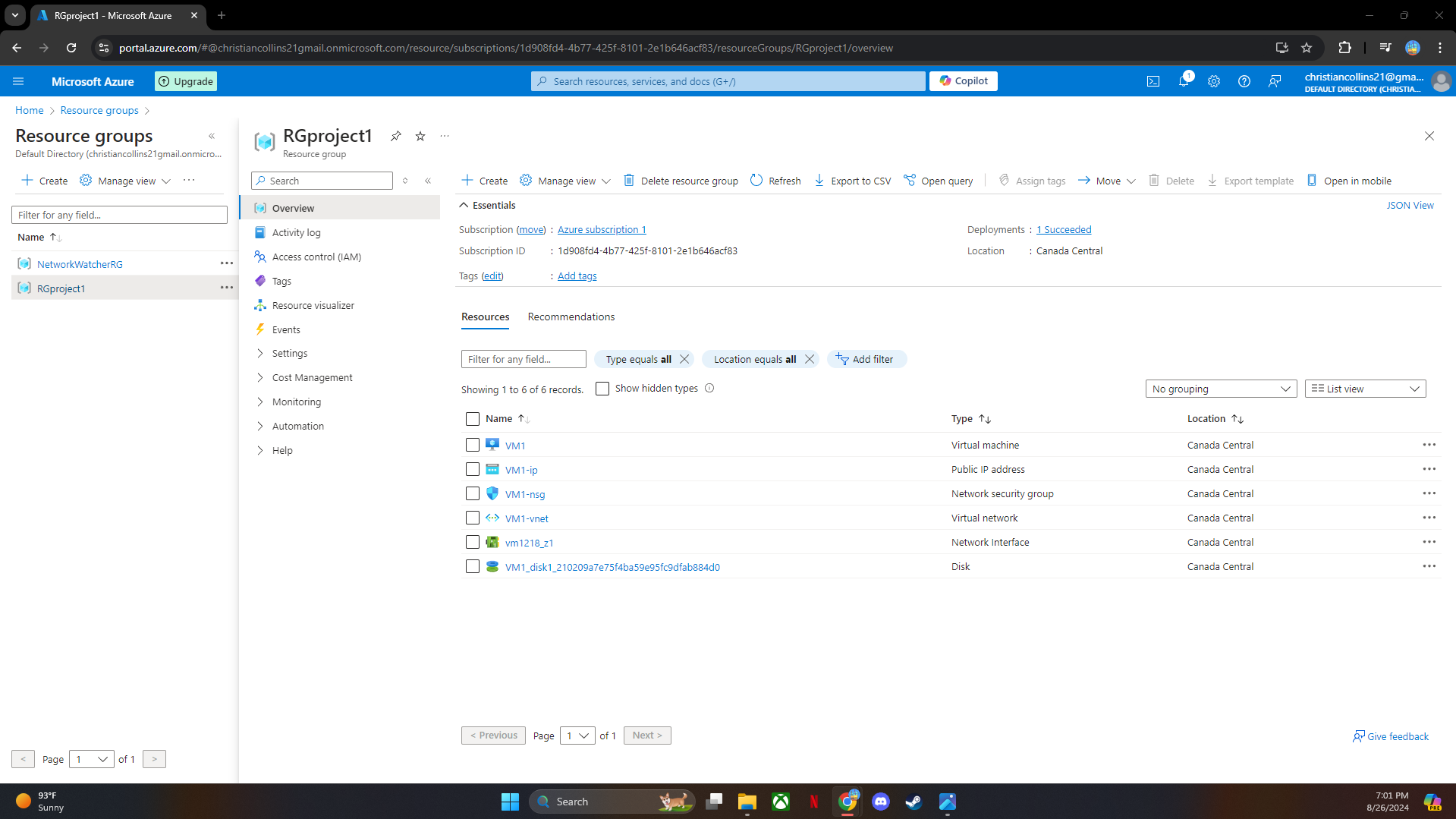Viewport: 1456px width, 819px height.
Task: Open Azure notifications bell
Action: (1184, 81)
